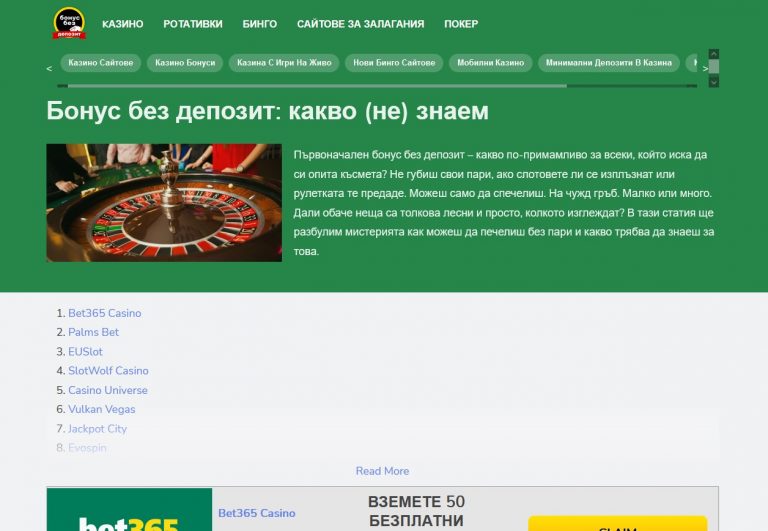Click Минимални Депозити В Казина pill
Viewport: 768px width, 531px height.
pos(608,63)
